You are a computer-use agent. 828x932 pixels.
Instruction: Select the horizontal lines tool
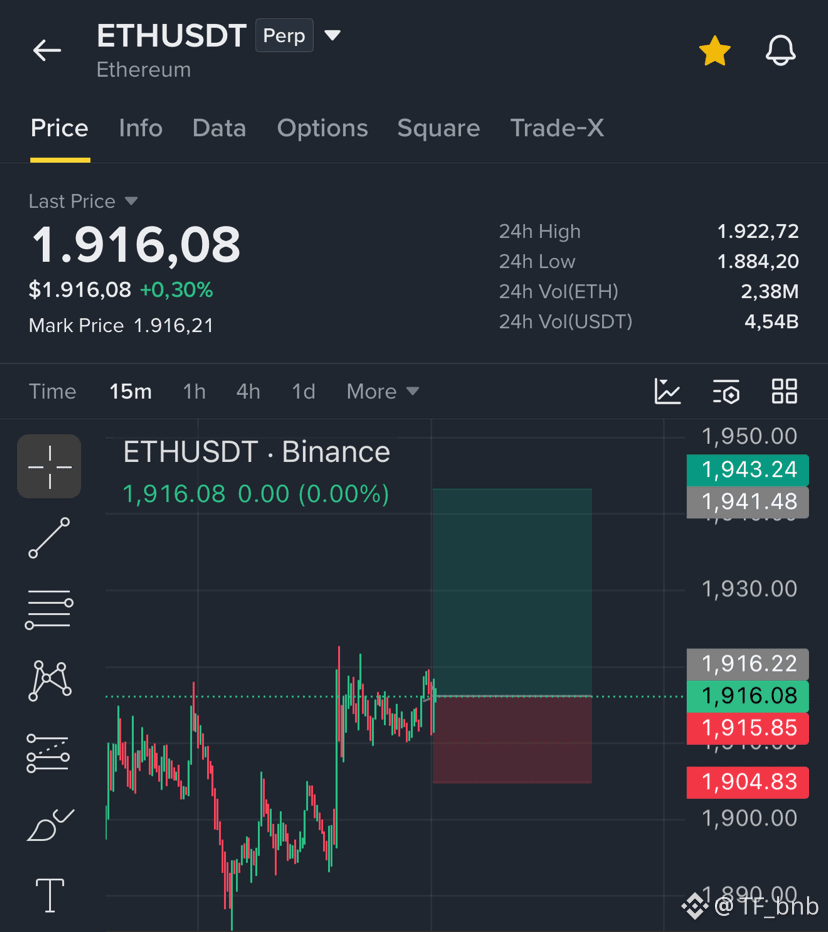[x=49, y=610]
